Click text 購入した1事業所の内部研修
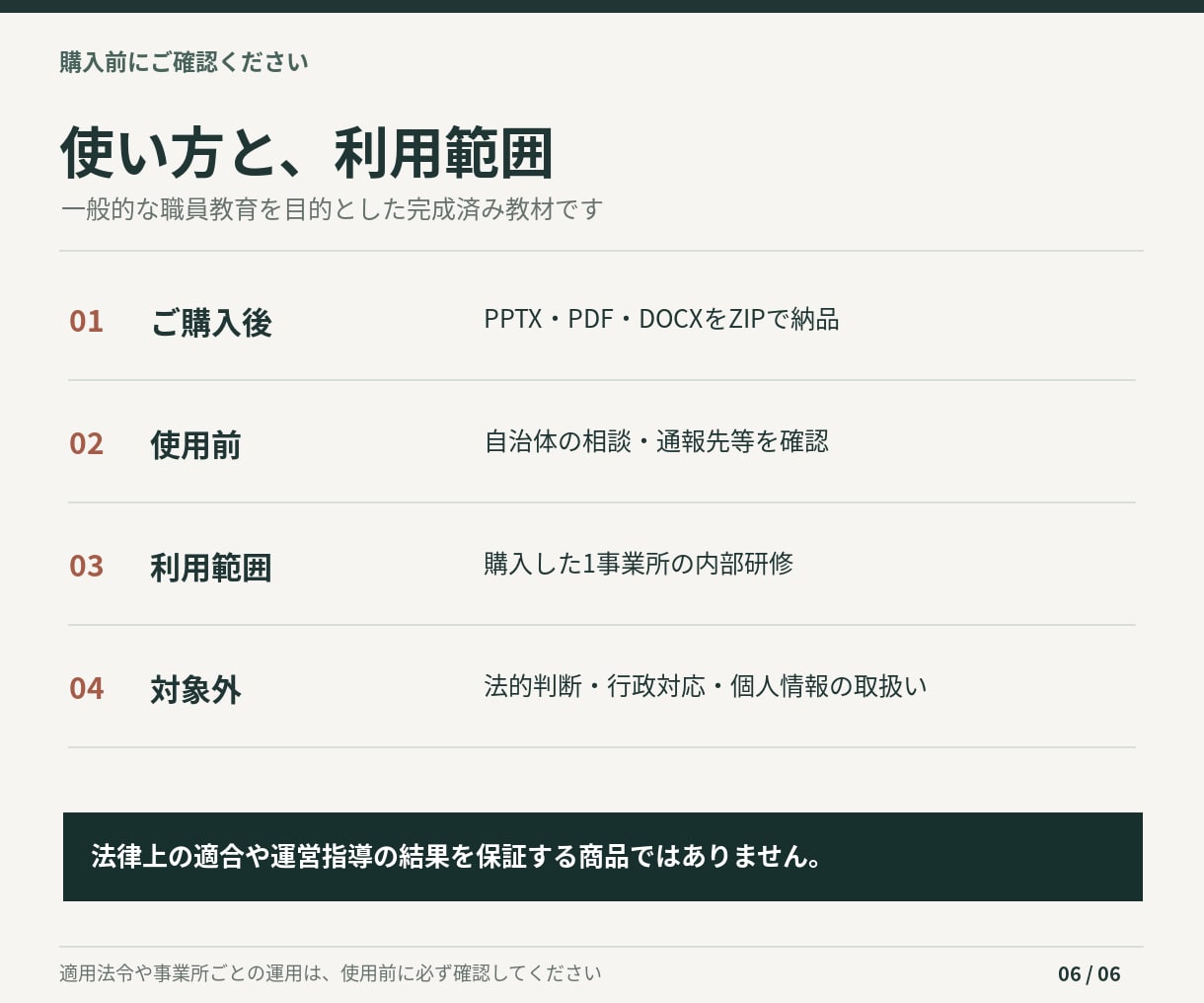Viewport: 1204px width, 1003px height. pos(639,565)
